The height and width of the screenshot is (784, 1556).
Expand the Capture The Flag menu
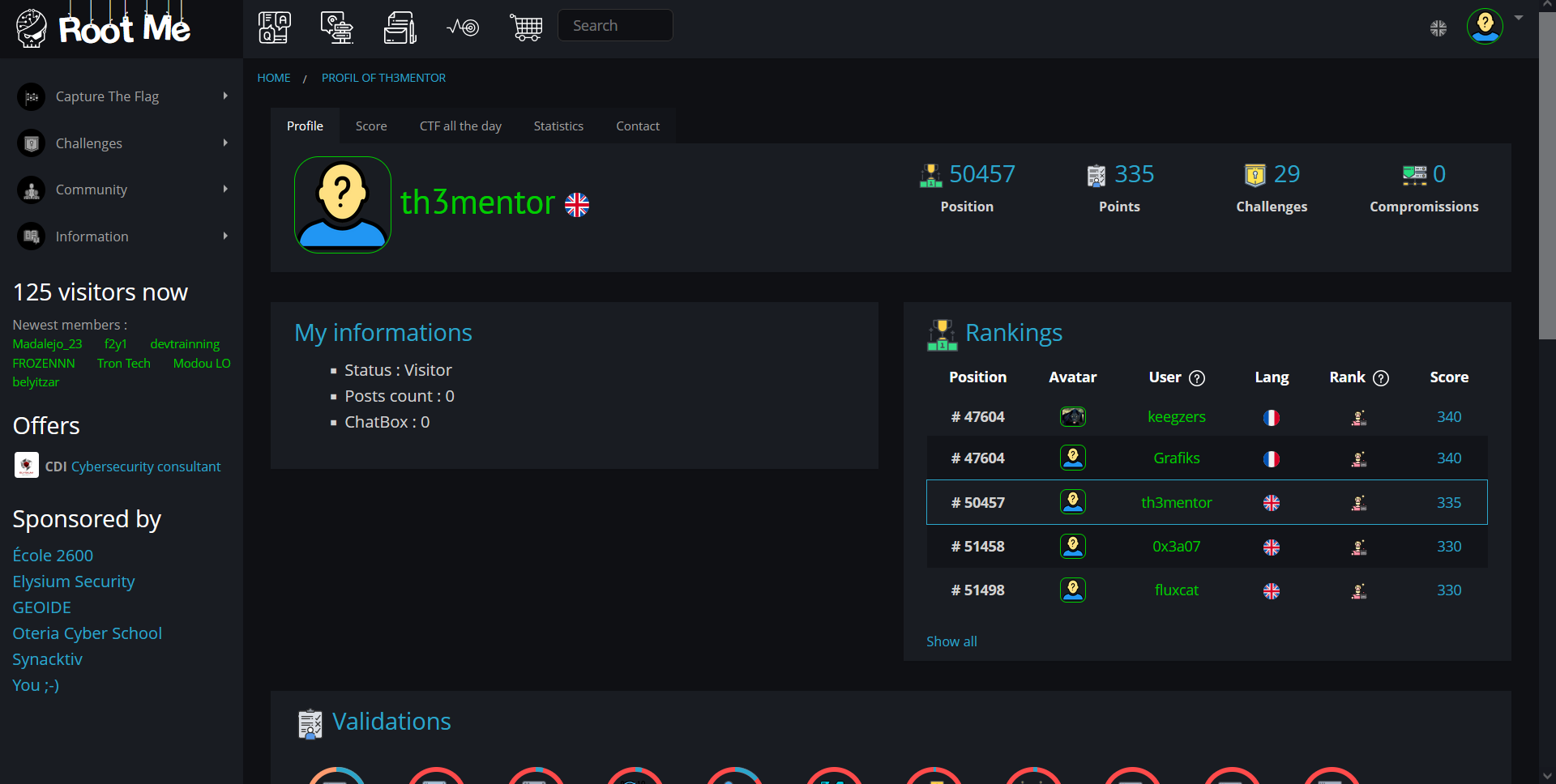pos(122,96)
